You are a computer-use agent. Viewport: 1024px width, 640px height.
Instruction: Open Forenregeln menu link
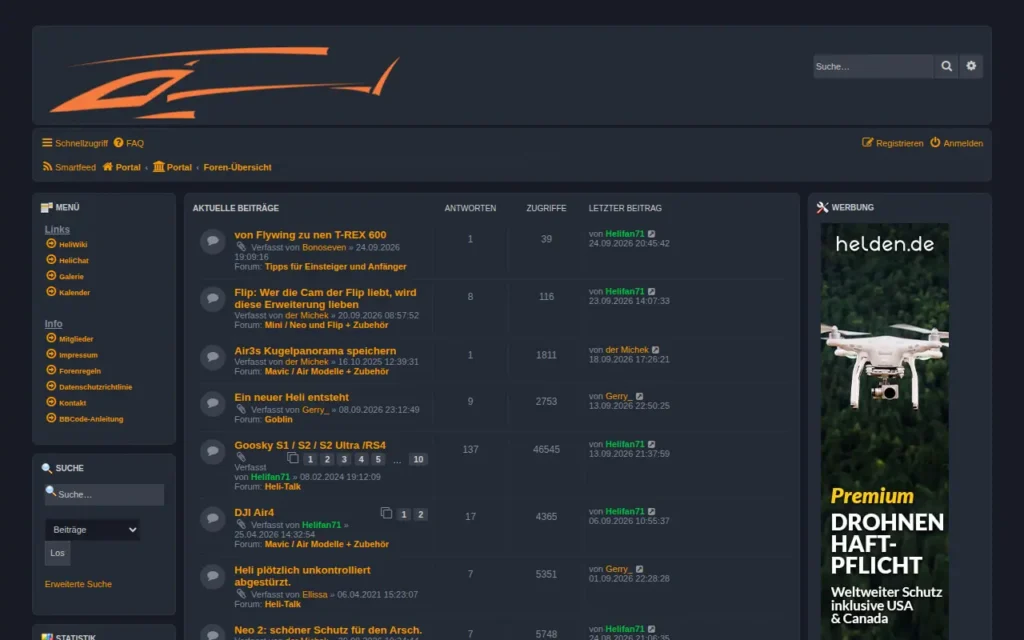pos(73,370)
